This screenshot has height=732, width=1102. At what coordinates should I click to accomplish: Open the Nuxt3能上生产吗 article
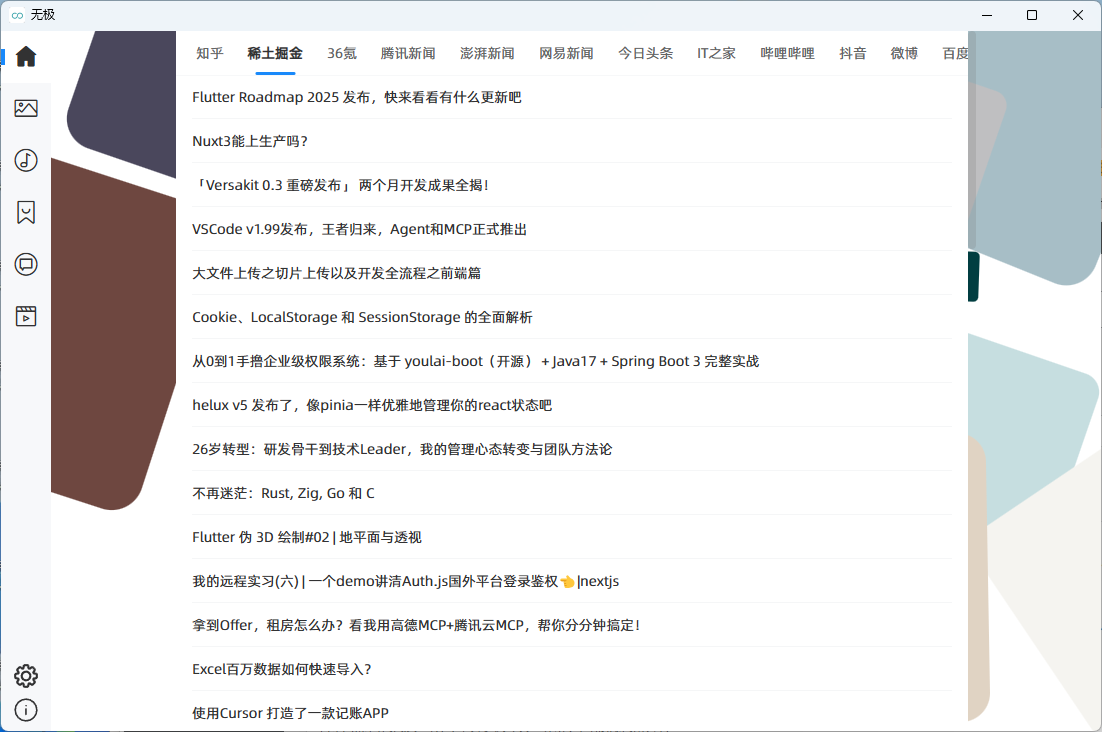[x=250, y=141]
